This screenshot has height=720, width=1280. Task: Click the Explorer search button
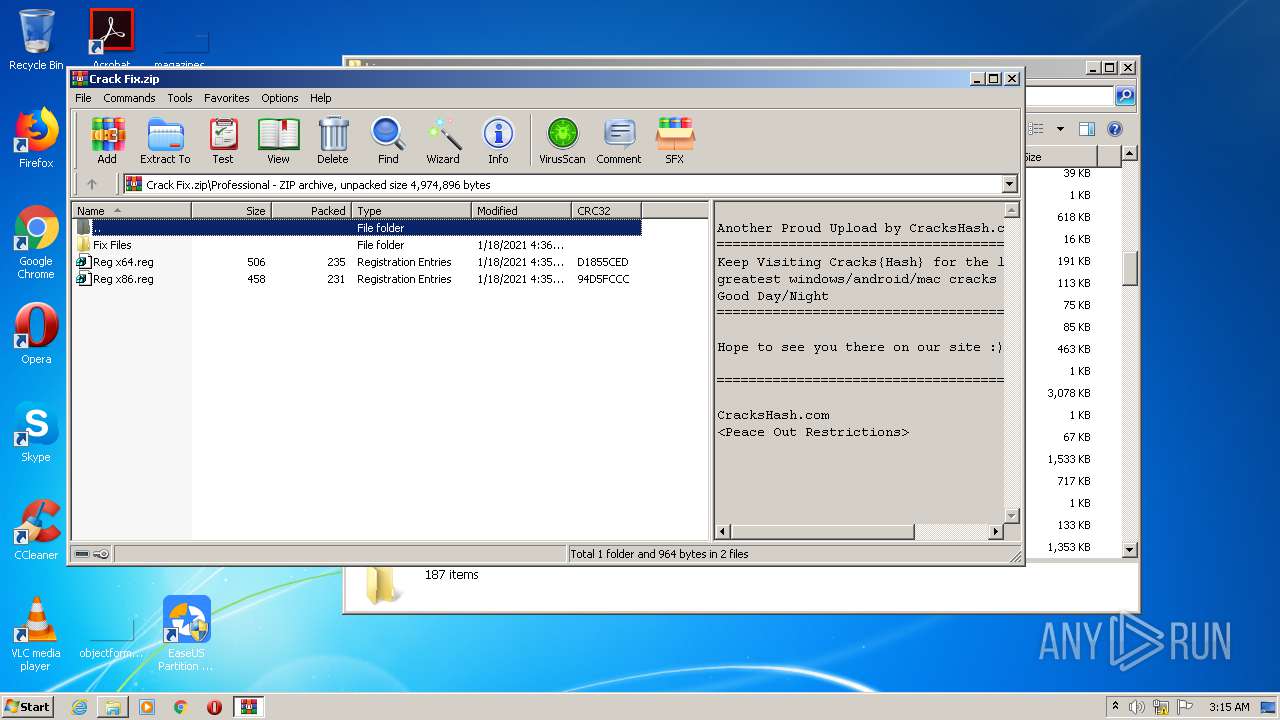[x=1125, y=96]
